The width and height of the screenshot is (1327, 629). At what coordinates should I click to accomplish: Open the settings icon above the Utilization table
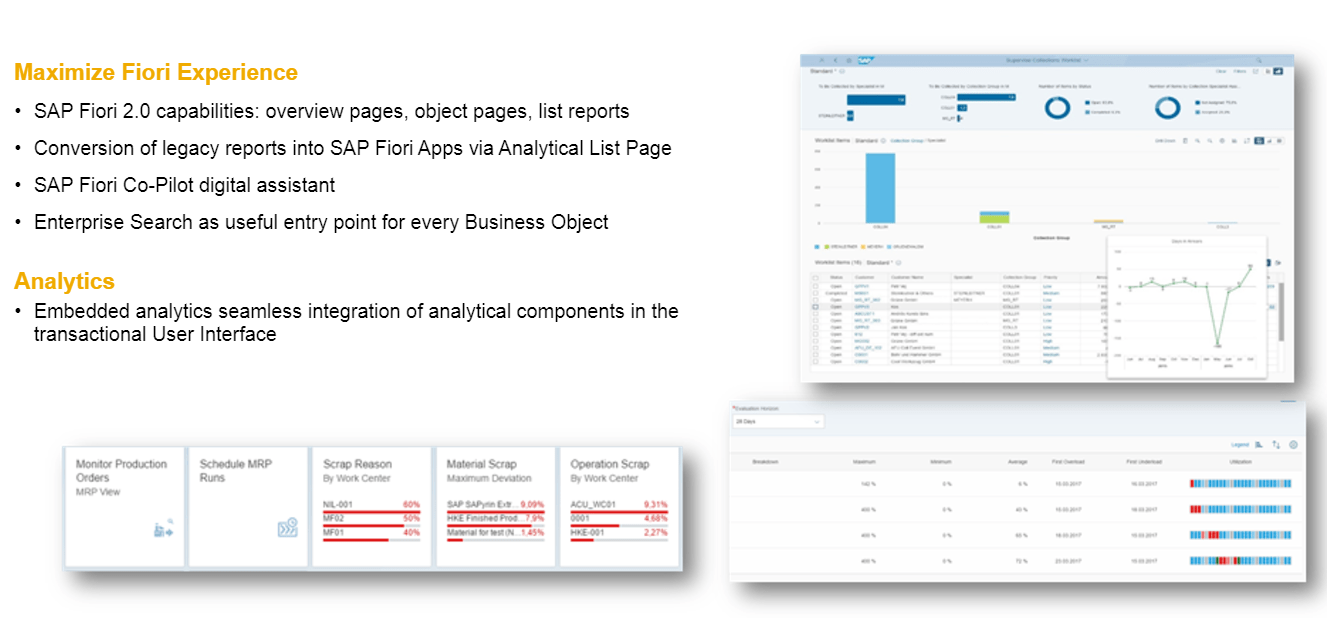pyautogui.click(x=1293, y=444)
